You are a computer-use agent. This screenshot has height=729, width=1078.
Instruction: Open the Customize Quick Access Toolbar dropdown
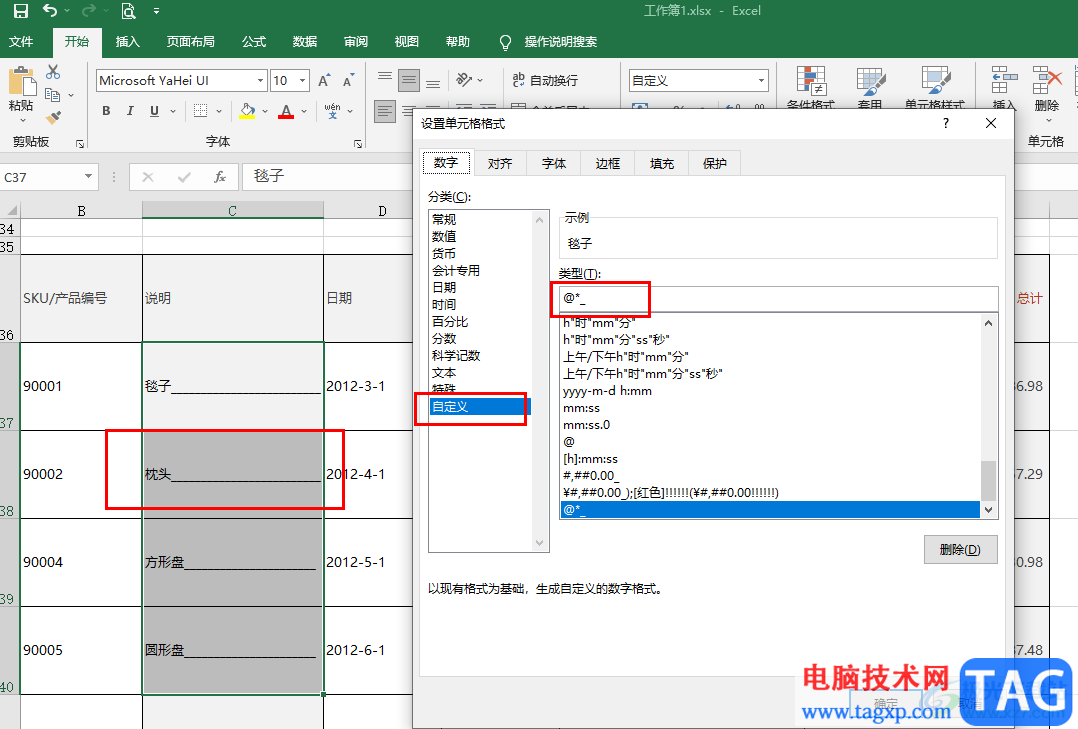coord(157,11)
